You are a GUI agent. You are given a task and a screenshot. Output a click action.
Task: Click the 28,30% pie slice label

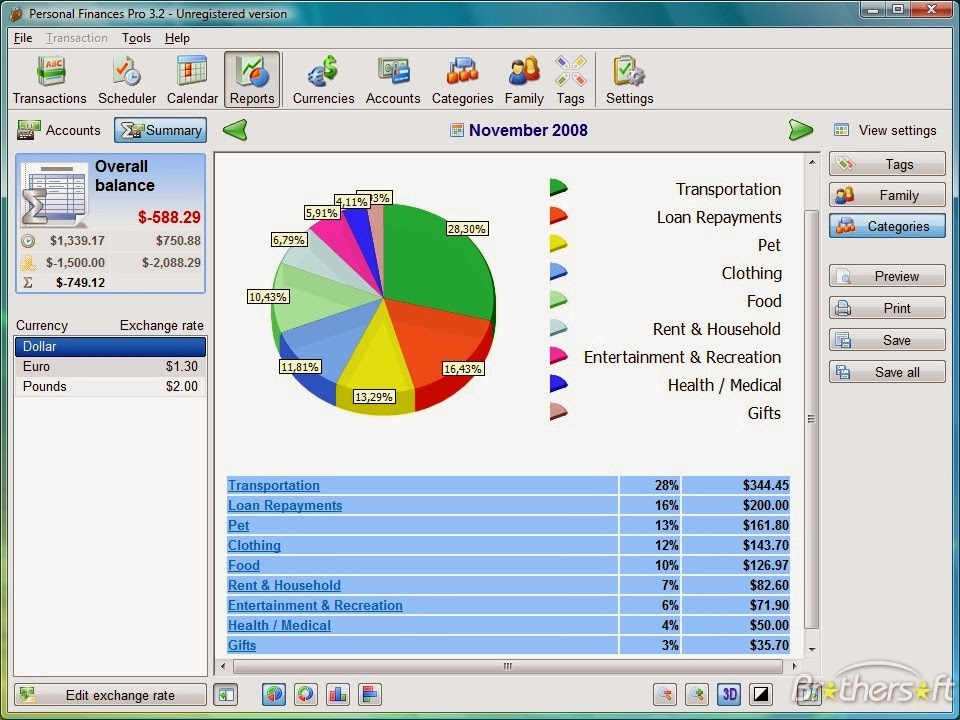(467, 229)
